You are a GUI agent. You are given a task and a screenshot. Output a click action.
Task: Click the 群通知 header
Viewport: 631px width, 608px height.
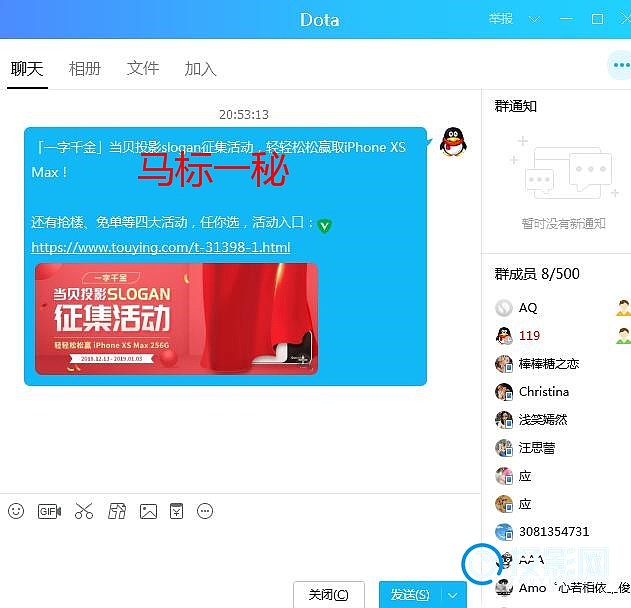click(516, 106)
